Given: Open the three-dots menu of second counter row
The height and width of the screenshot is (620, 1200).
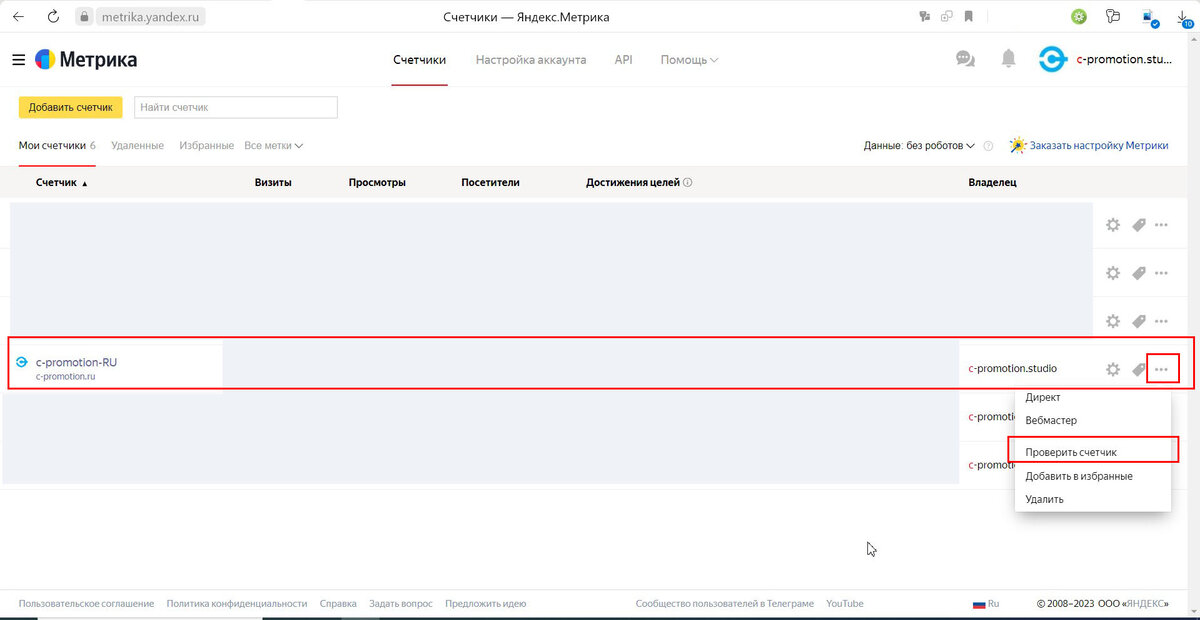Looking at the screenshot, I should (x=1161, y=273).
